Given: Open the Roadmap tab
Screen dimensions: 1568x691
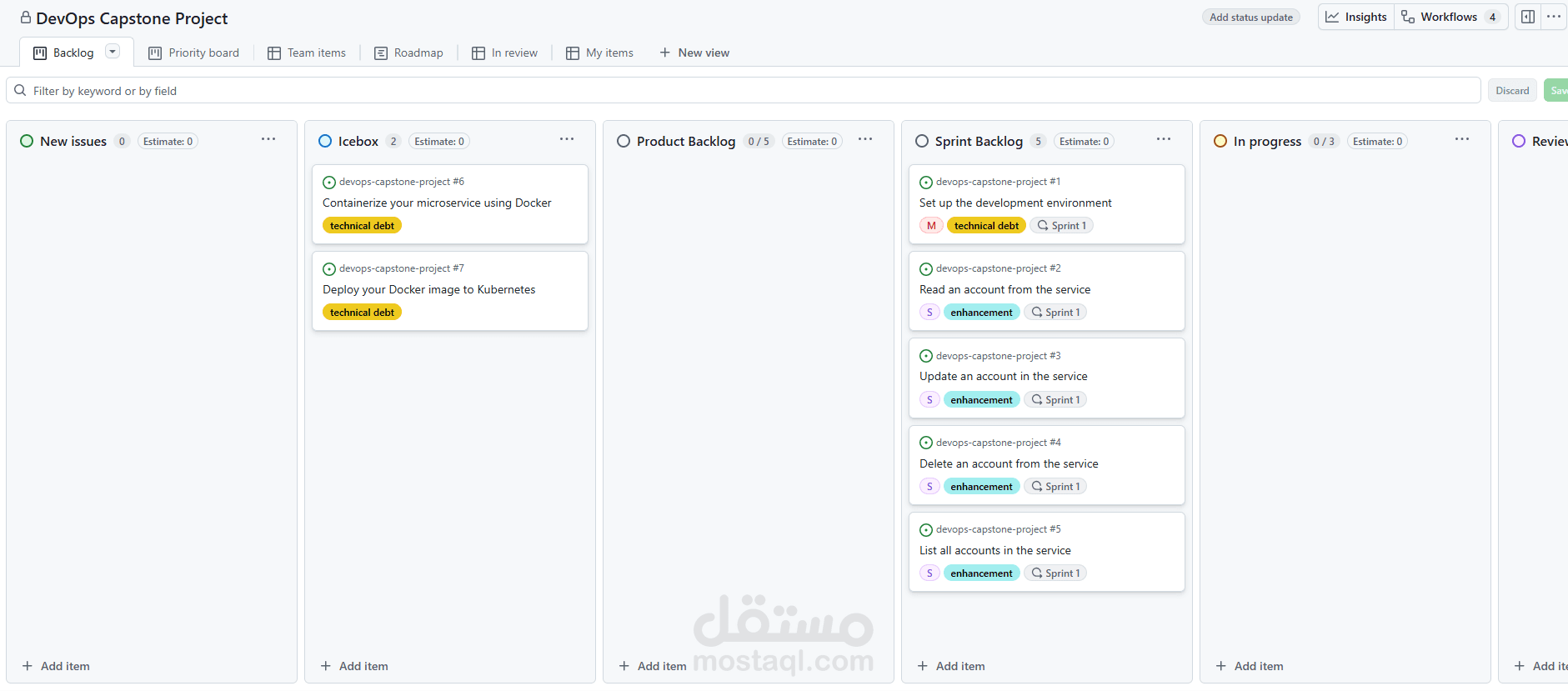Looking at the screenshot, I should (408, 53).
